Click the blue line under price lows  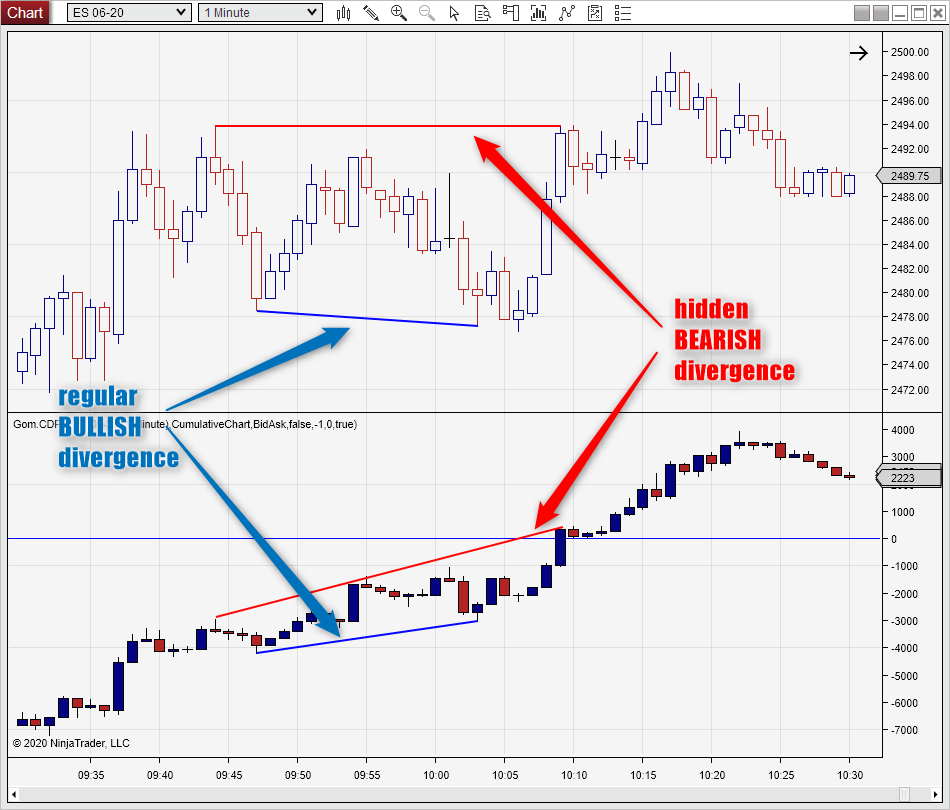pyautogui.click(x=367, y=319)
